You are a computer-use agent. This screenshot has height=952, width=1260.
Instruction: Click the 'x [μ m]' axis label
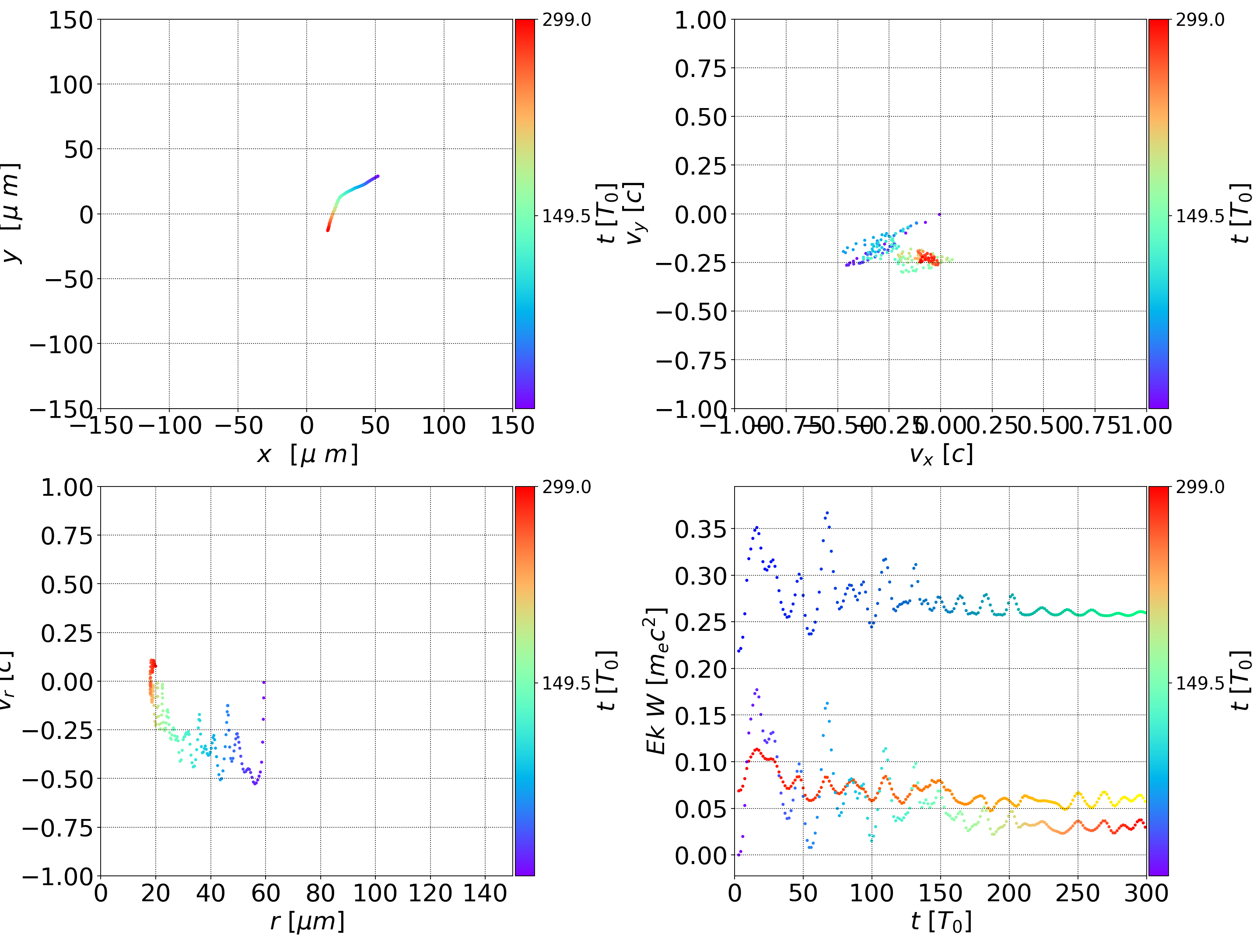(307, 455)
